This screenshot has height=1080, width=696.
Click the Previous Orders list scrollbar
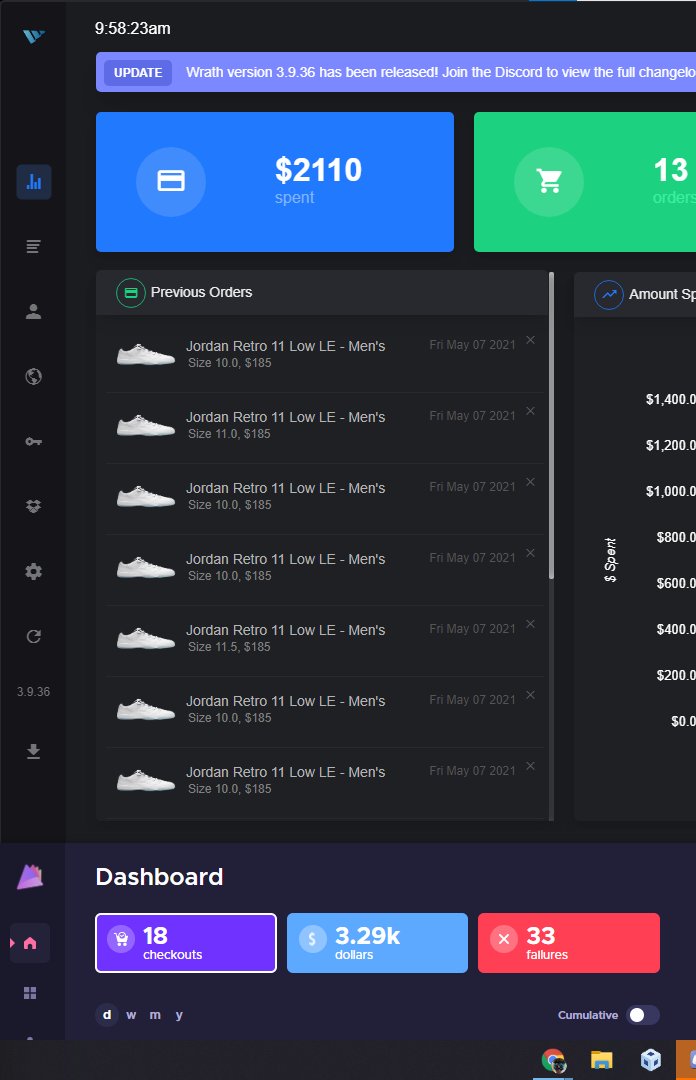click(551, 426)
